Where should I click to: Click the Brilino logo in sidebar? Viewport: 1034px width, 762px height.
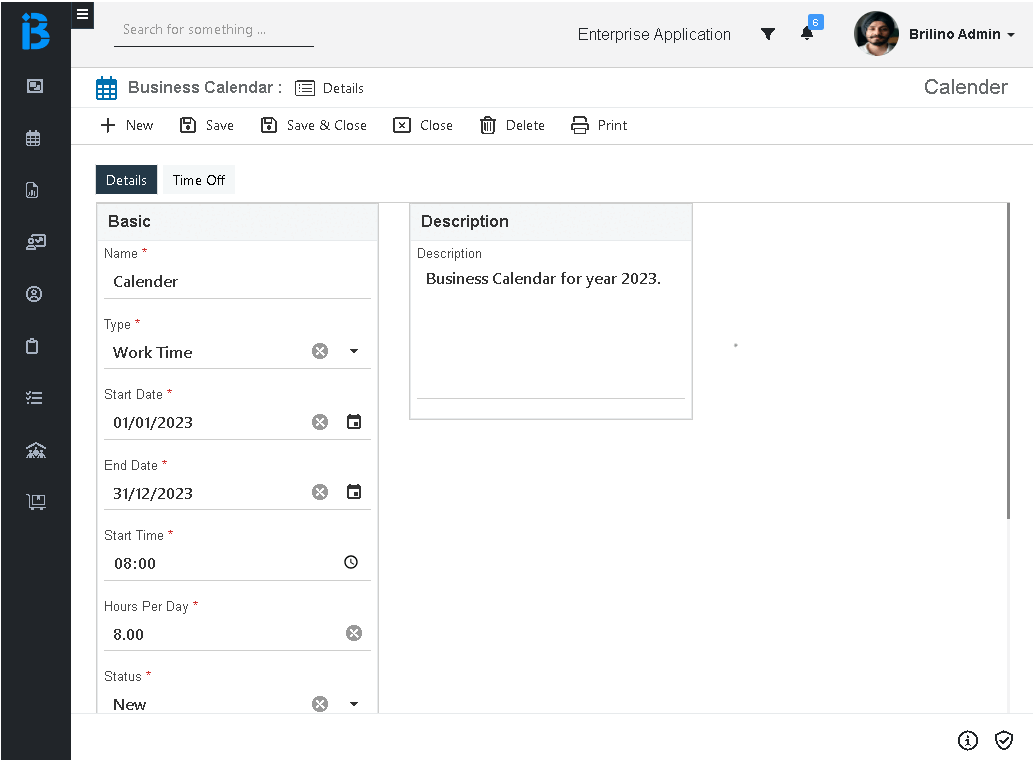click(x=36, y=31)
